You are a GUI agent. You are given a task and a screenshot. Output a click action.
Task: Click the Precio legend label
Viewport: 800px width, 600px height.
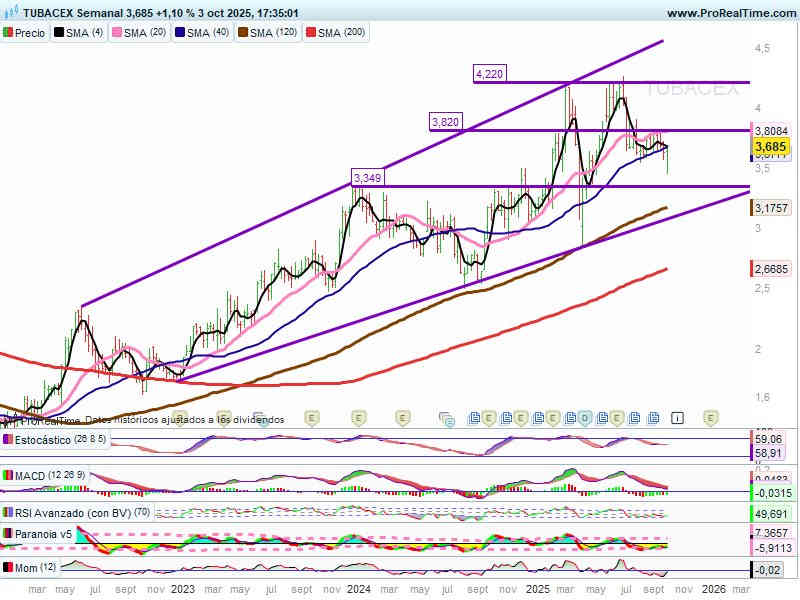[x=30, y=33]
